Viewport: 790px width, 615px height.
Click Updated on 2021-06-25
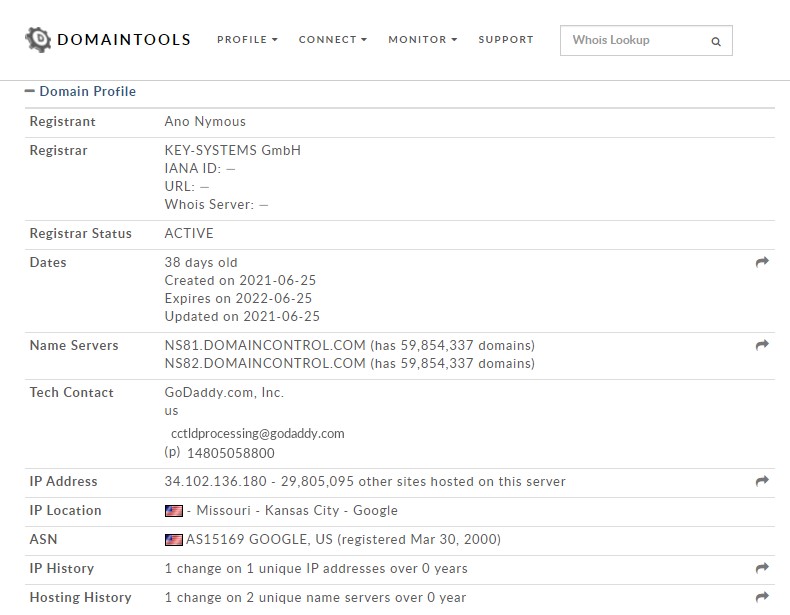pos(242,316)
